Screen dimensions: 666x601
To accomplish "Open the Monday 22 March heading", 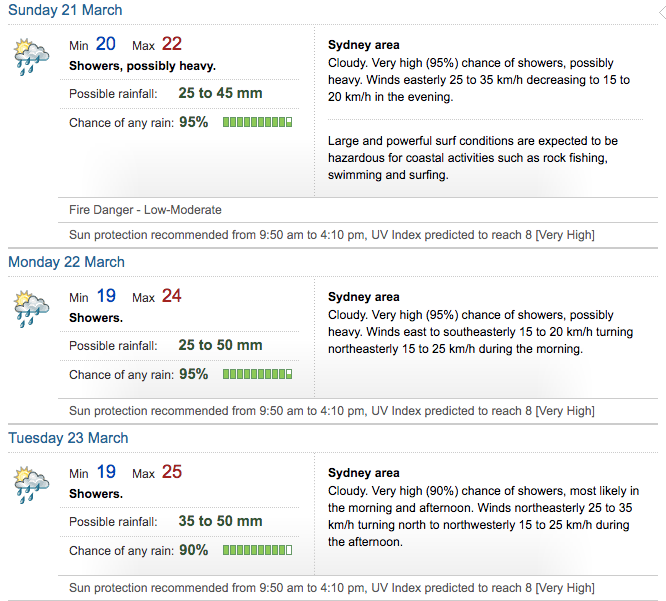I will coord(66,262).
